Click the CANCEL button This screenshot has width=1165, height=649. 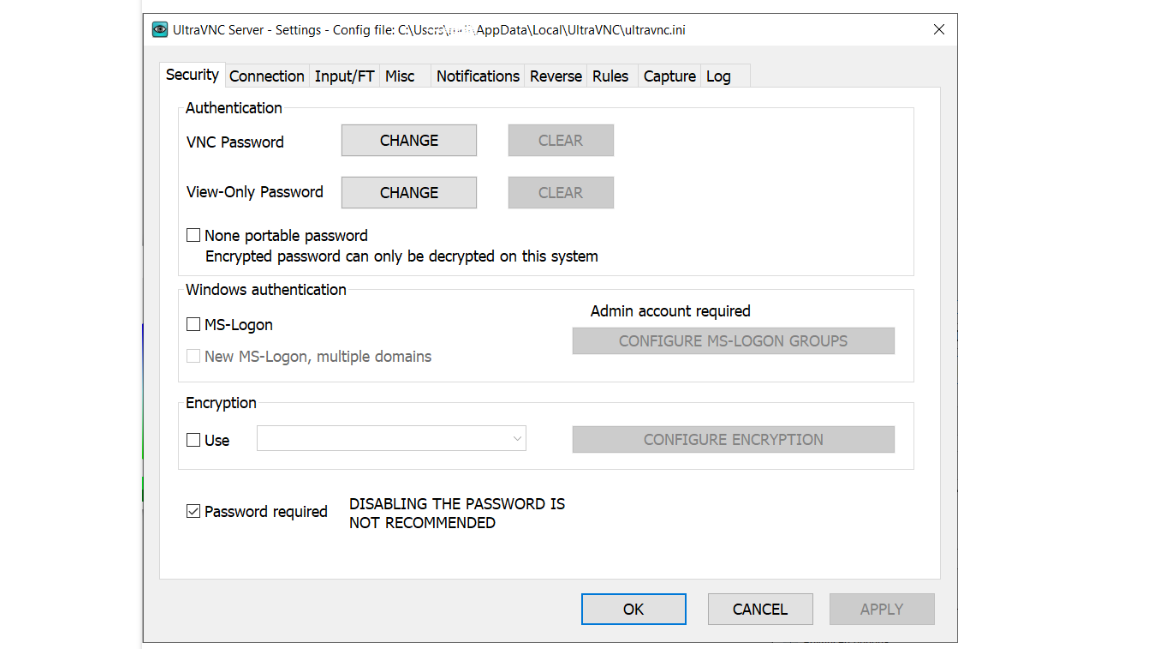760,609
